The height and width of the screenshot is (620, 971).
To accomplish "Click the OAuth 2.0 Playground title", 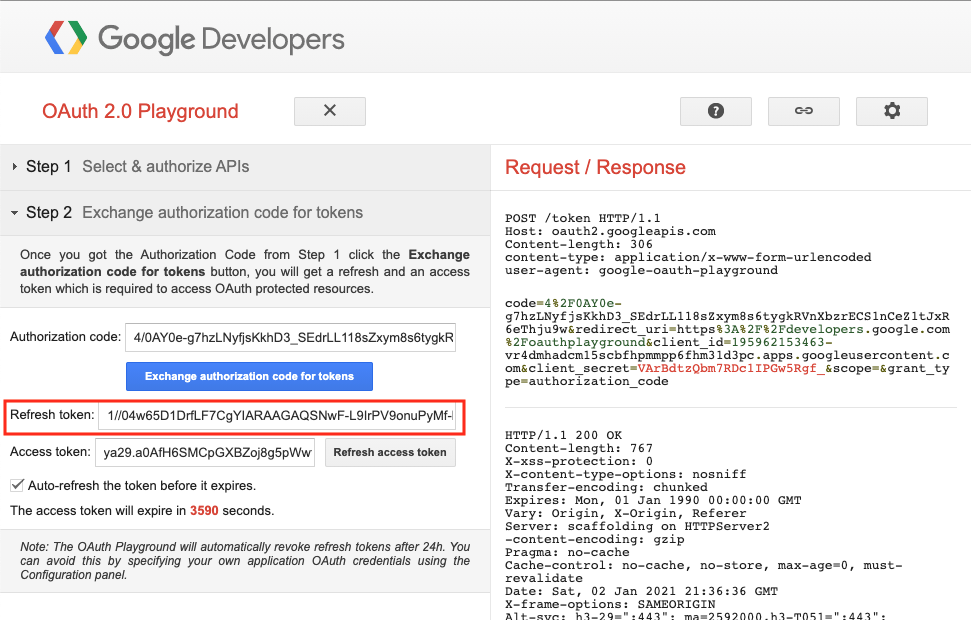I will click(x=140, y=111).
